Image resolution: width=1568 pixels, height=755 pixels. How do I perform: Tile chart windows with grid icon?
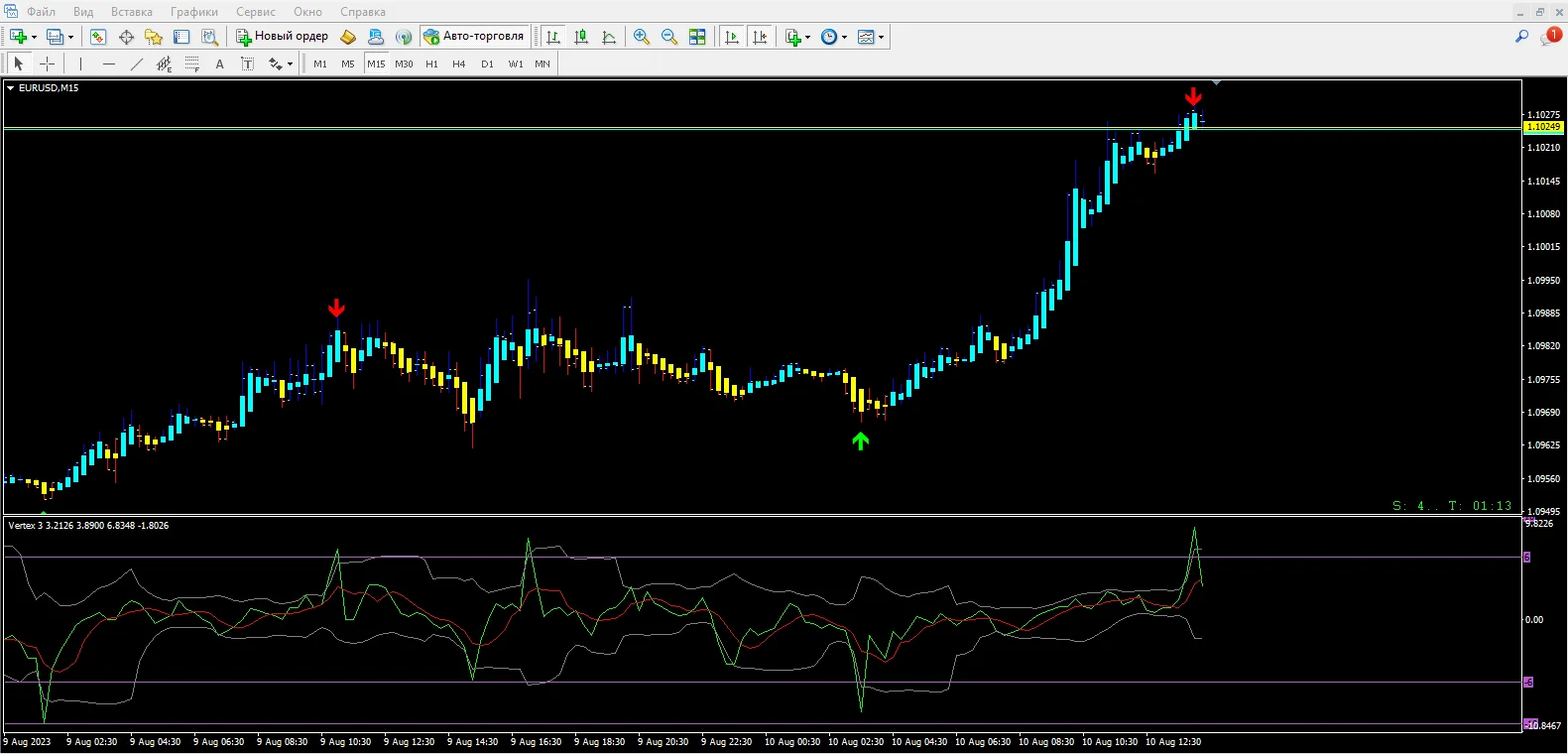tap(697, 37)
